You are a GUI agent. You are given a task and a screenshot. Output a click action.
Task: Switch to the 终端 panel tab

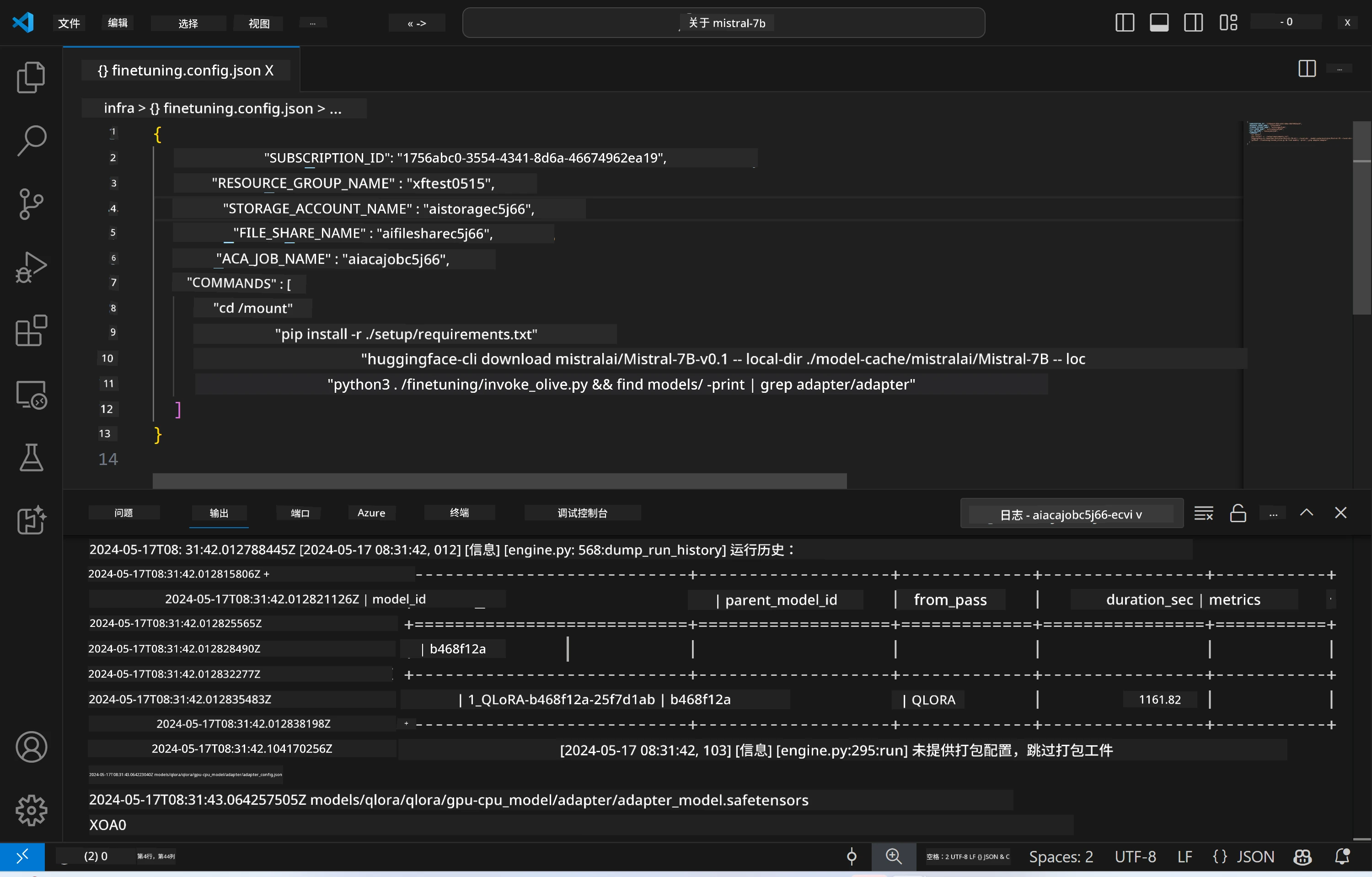tap(459, 513)
